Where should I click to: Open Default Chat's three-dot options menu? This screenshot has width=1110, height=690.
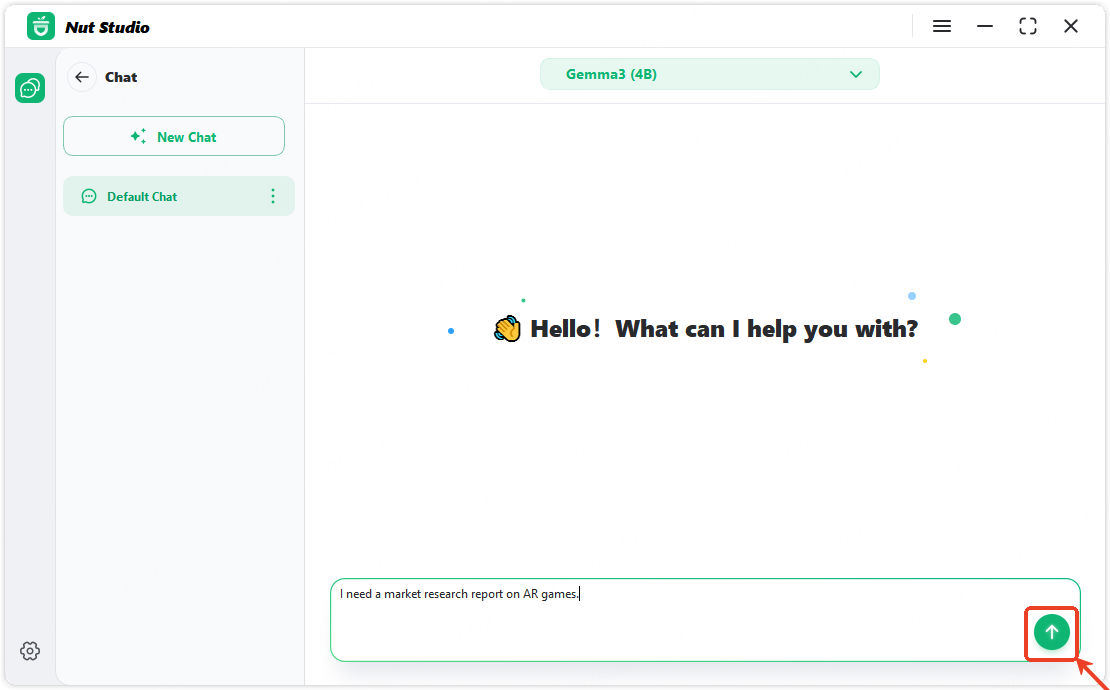click(x=273, y=196)
